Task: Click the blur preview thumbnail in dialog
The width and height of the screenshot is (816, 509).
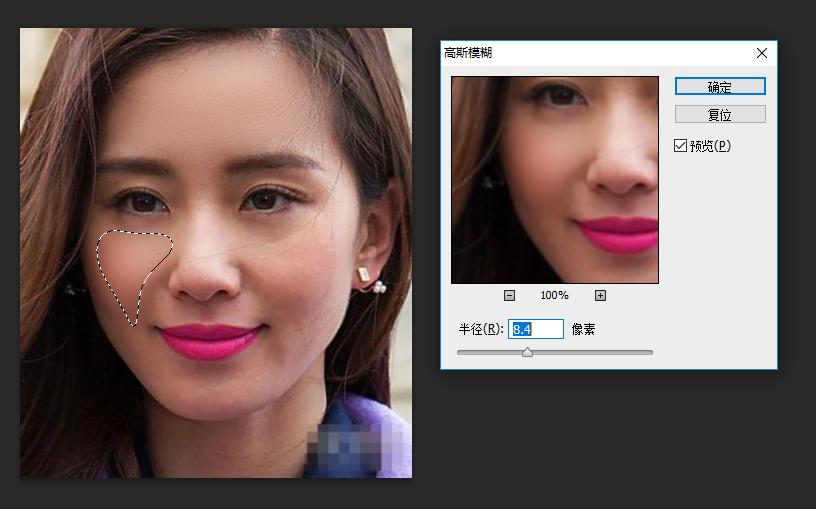Action: [x=555, y=180]
